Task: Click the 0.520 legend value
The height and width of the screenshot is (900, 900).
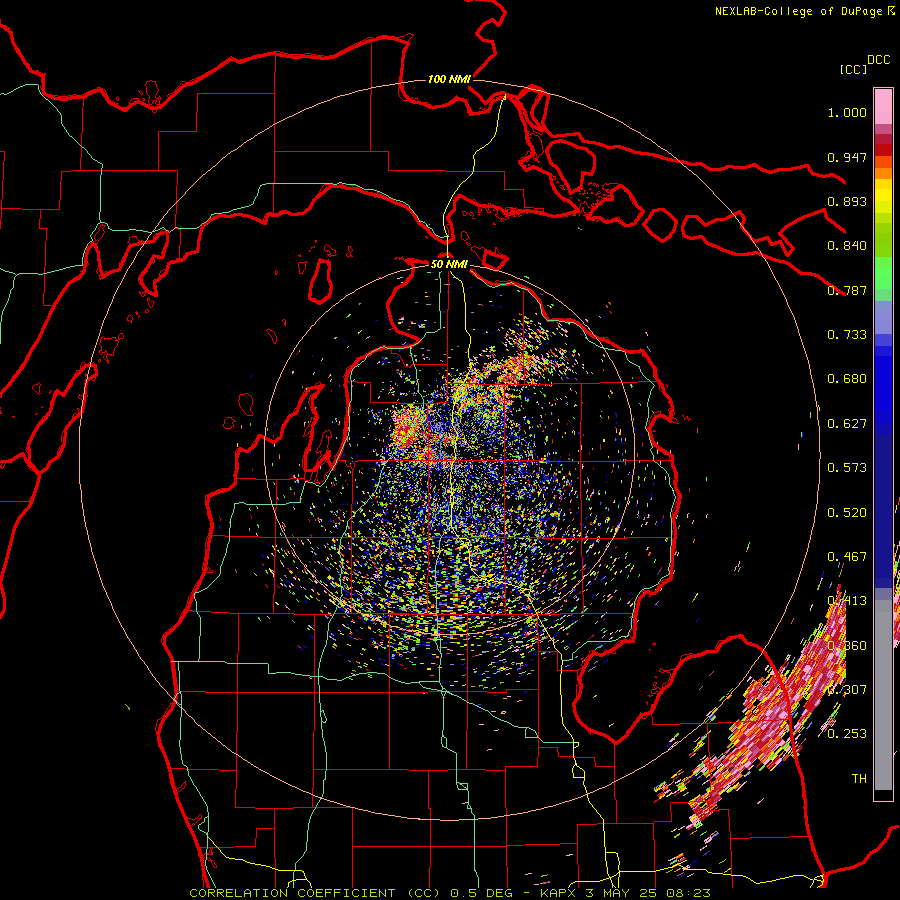Action: pyautogui.click(x=847, y=513)
